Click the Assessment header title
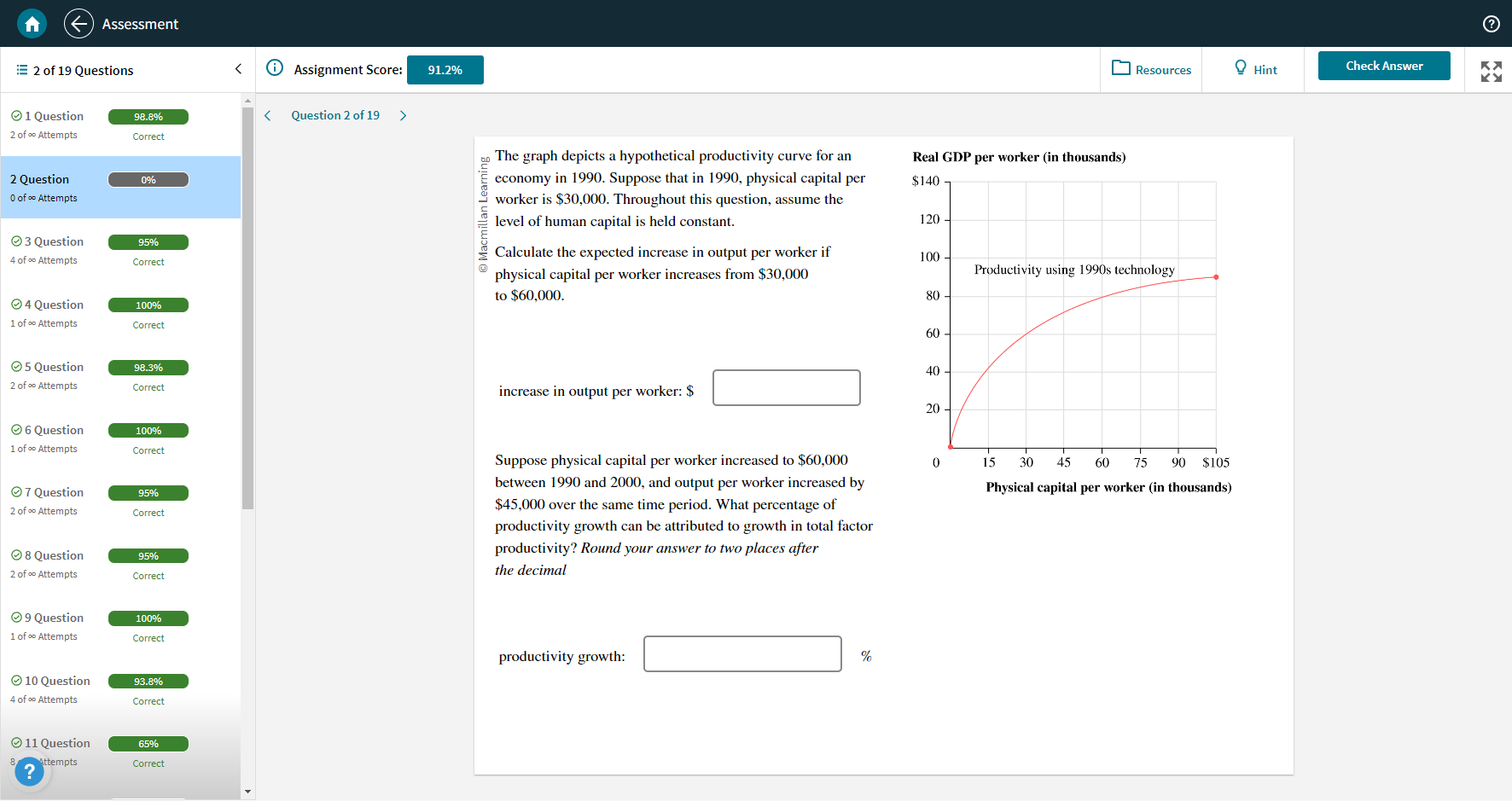Screen dimensions: 1512x801 point(140,24)
